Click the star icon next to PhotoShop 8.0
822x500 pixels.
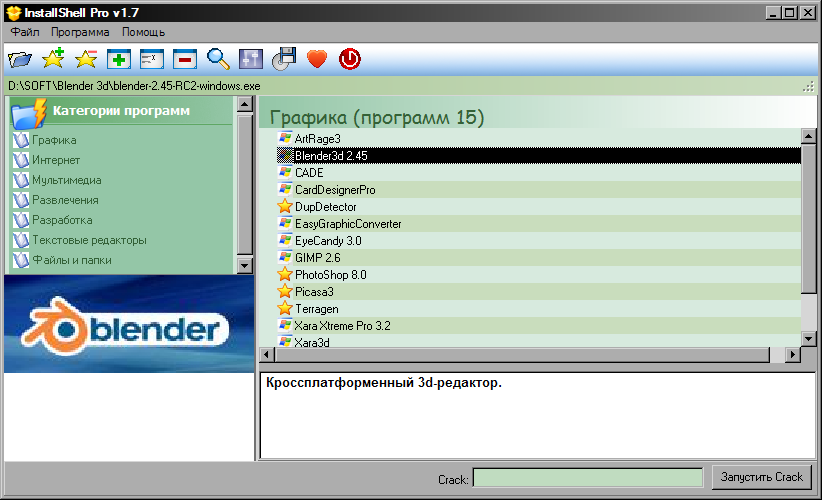pyautogui.click(x=285, y=275)
